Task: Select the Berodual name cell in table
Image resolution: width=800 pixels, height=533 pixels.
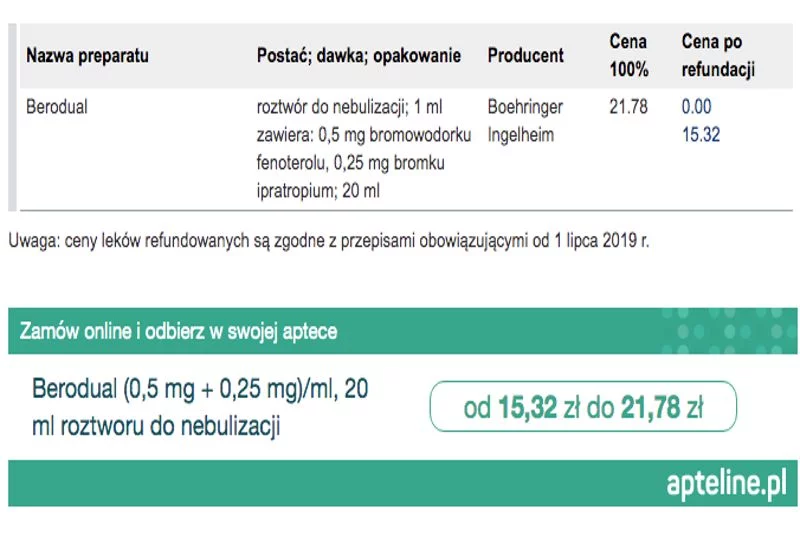Action: [x=57, y=107]
